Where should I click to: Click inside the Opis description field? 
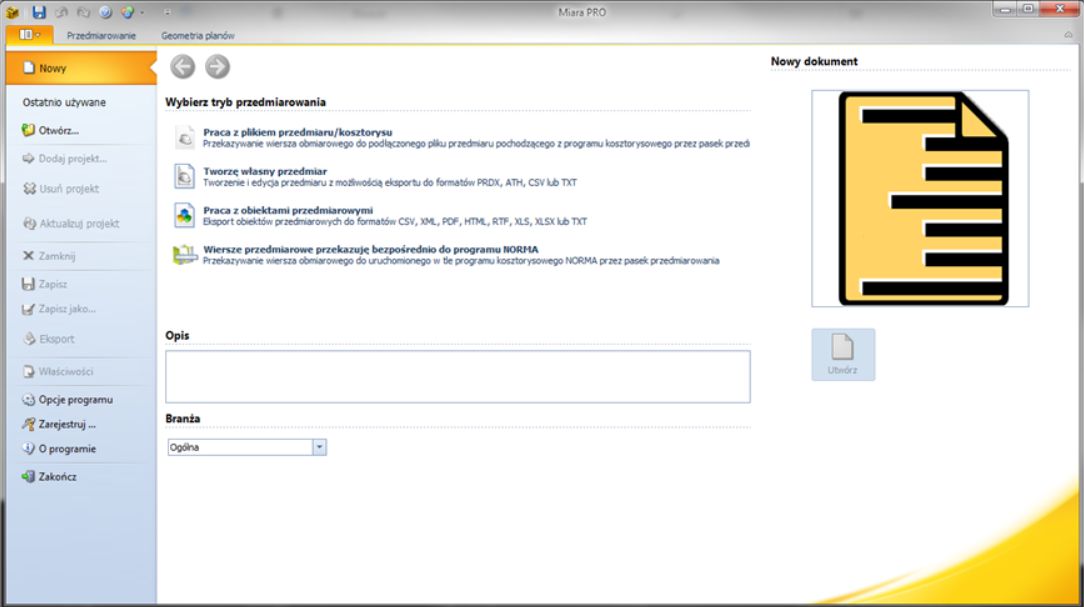pyautogui.click(x=458, y=377)
